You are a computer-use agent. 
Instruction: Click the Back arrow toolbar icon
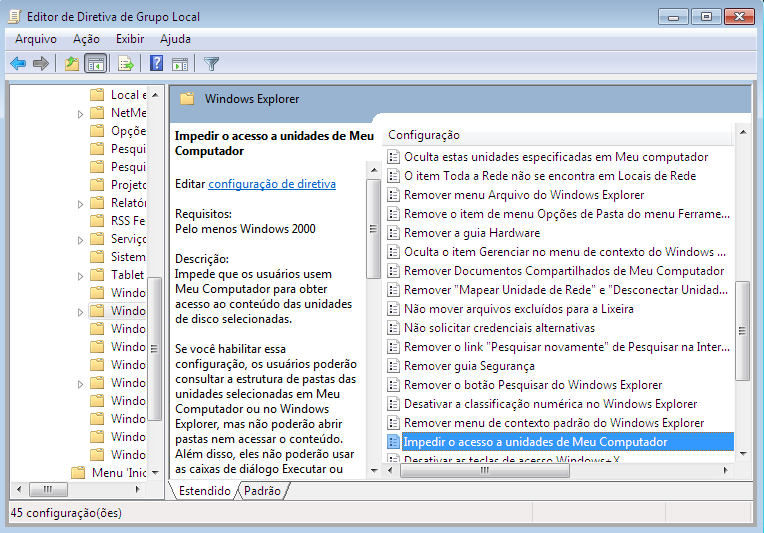(x=18, y=63)
